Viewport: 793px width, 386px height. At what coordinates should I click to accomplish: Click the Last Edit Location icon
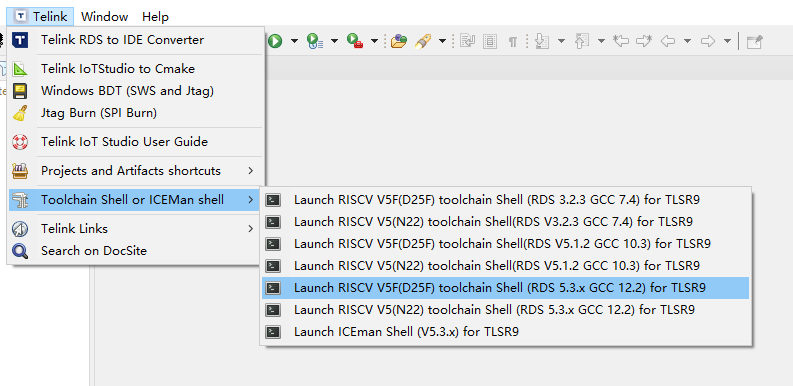point(621,41)
